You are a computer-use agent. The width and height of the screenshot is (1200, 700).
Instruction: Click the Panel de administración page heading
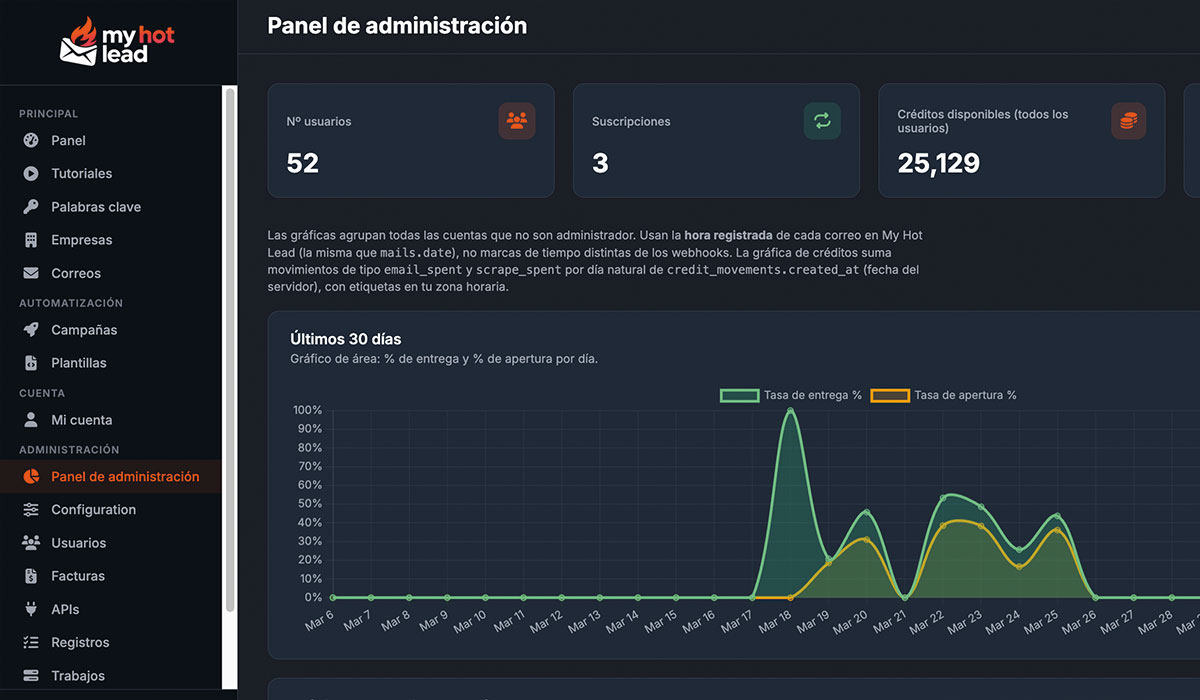397,26
